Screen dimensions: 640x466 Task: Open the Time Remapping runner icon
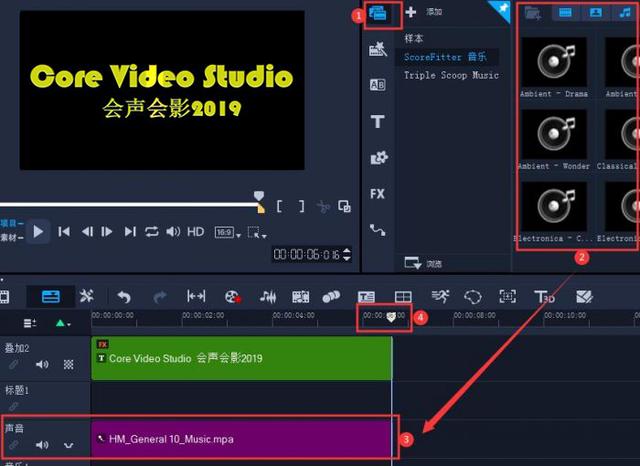click(440, 297)
